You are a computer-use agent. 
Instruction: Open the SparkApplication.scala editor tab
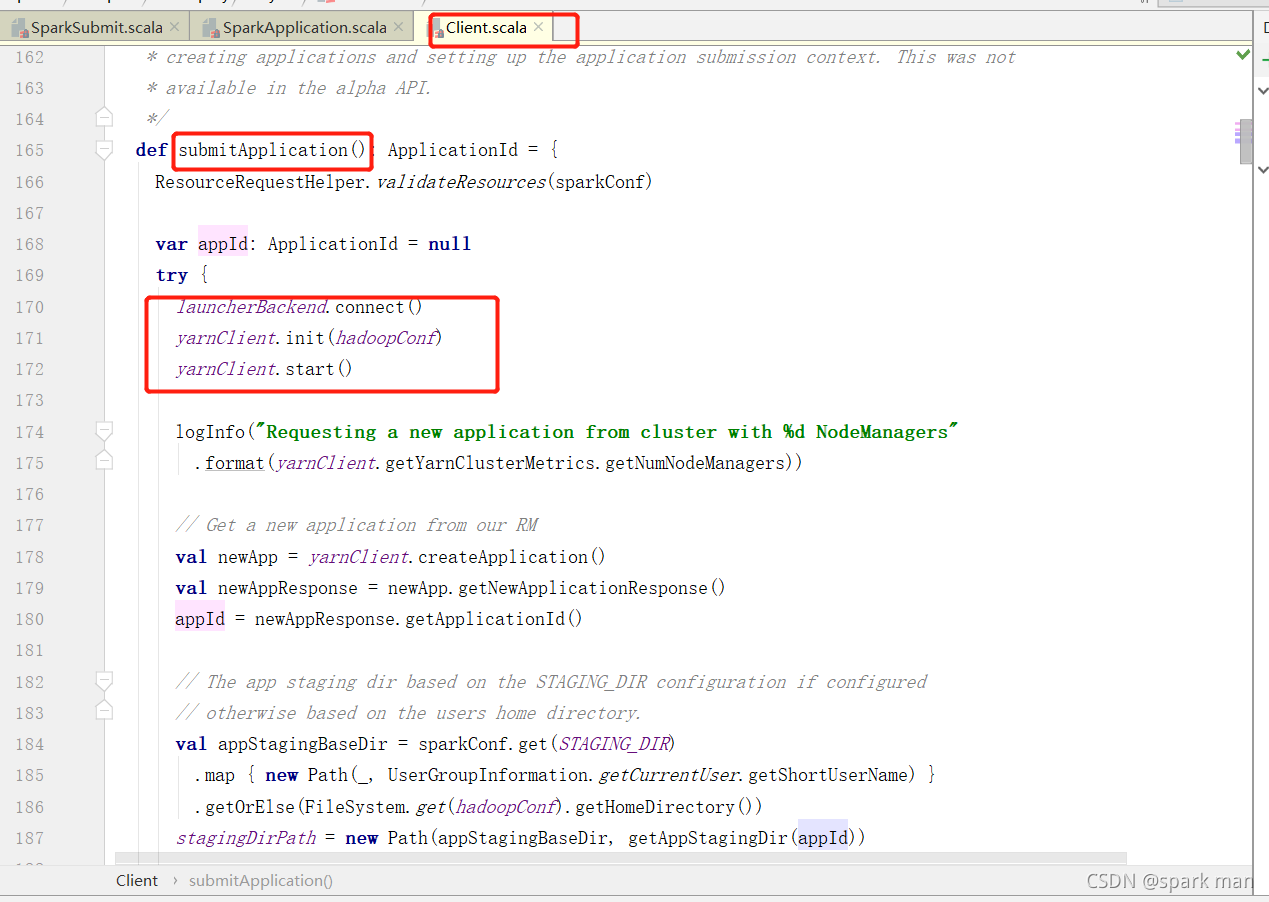click(304, 28)
